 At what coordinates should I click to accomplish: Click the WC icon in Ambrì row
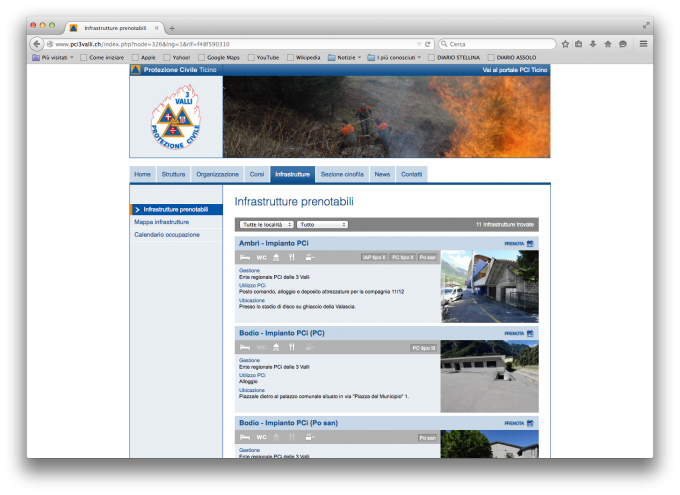(x=262, y=257)
